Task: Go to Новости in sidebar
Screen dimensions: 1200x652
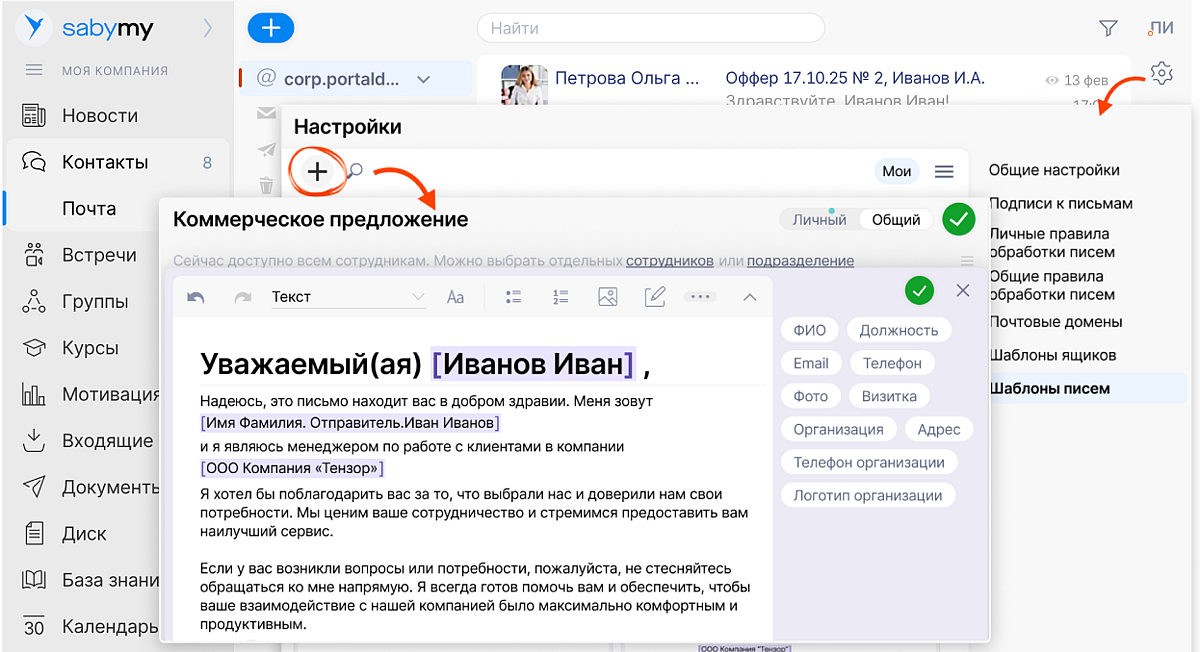Action: pyautogui.click(x=100, y=116)
